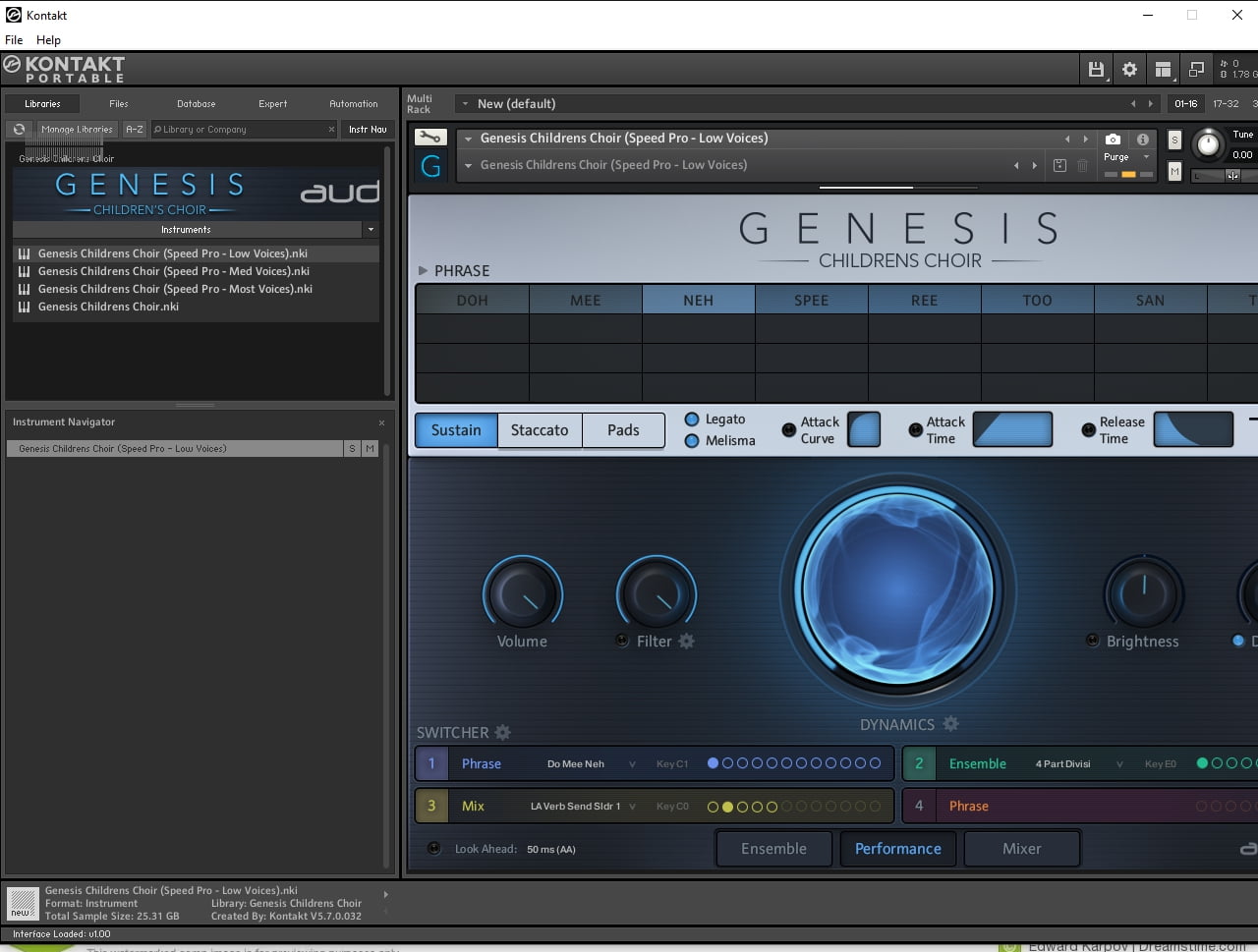This screenshot has width=1258, height=952.
Task: Select previous snapshot arrow
Action: point(1016,165)
